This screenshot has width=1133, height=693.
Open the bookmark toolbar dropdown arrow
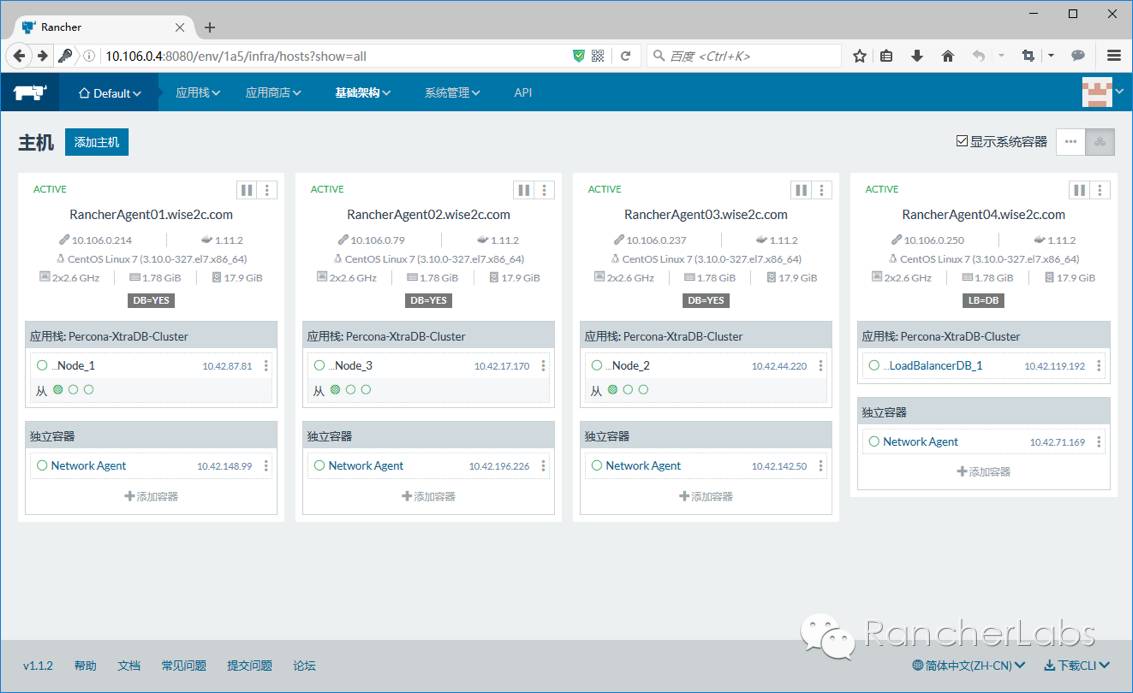tap(1051, 56)
